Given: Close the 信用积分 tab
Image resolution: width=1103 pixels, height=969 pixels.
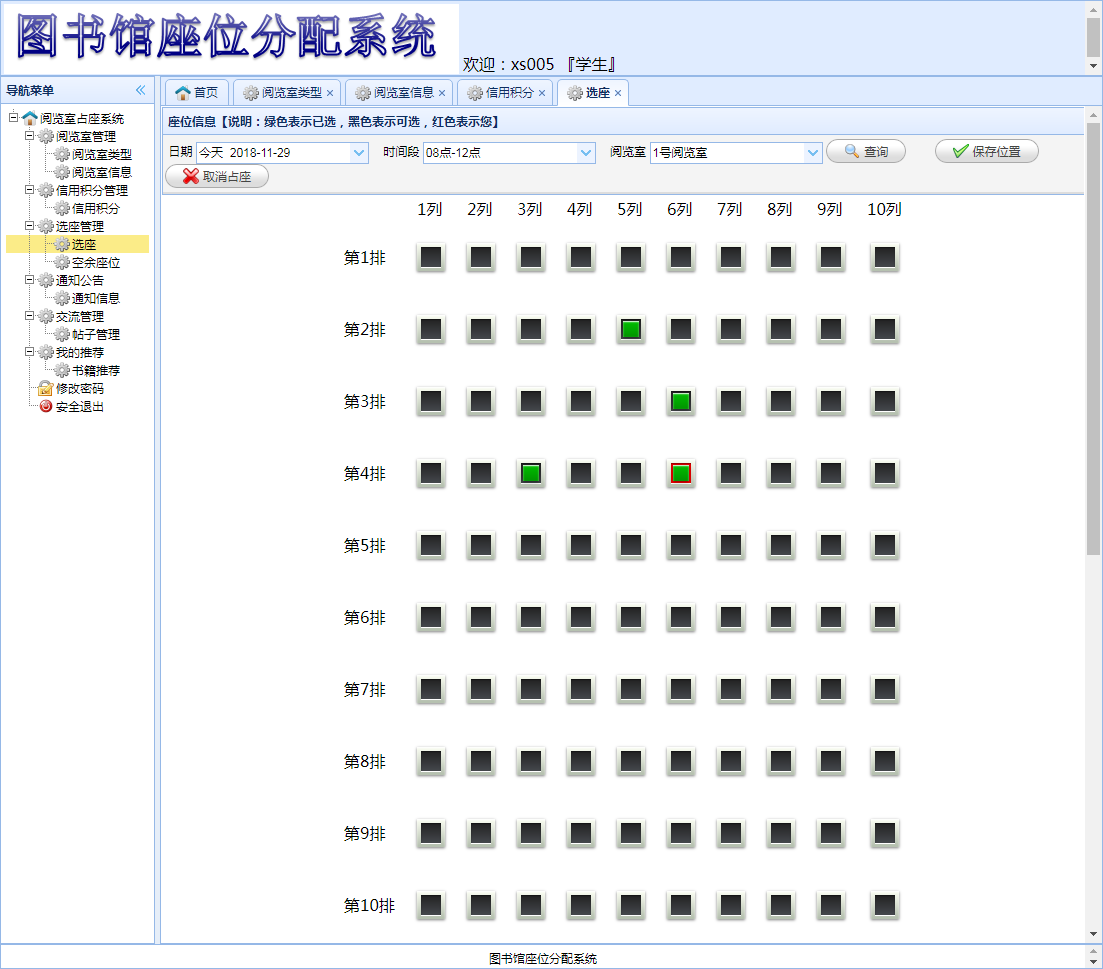Looking at the screenshot, I should tap(542, 93).
